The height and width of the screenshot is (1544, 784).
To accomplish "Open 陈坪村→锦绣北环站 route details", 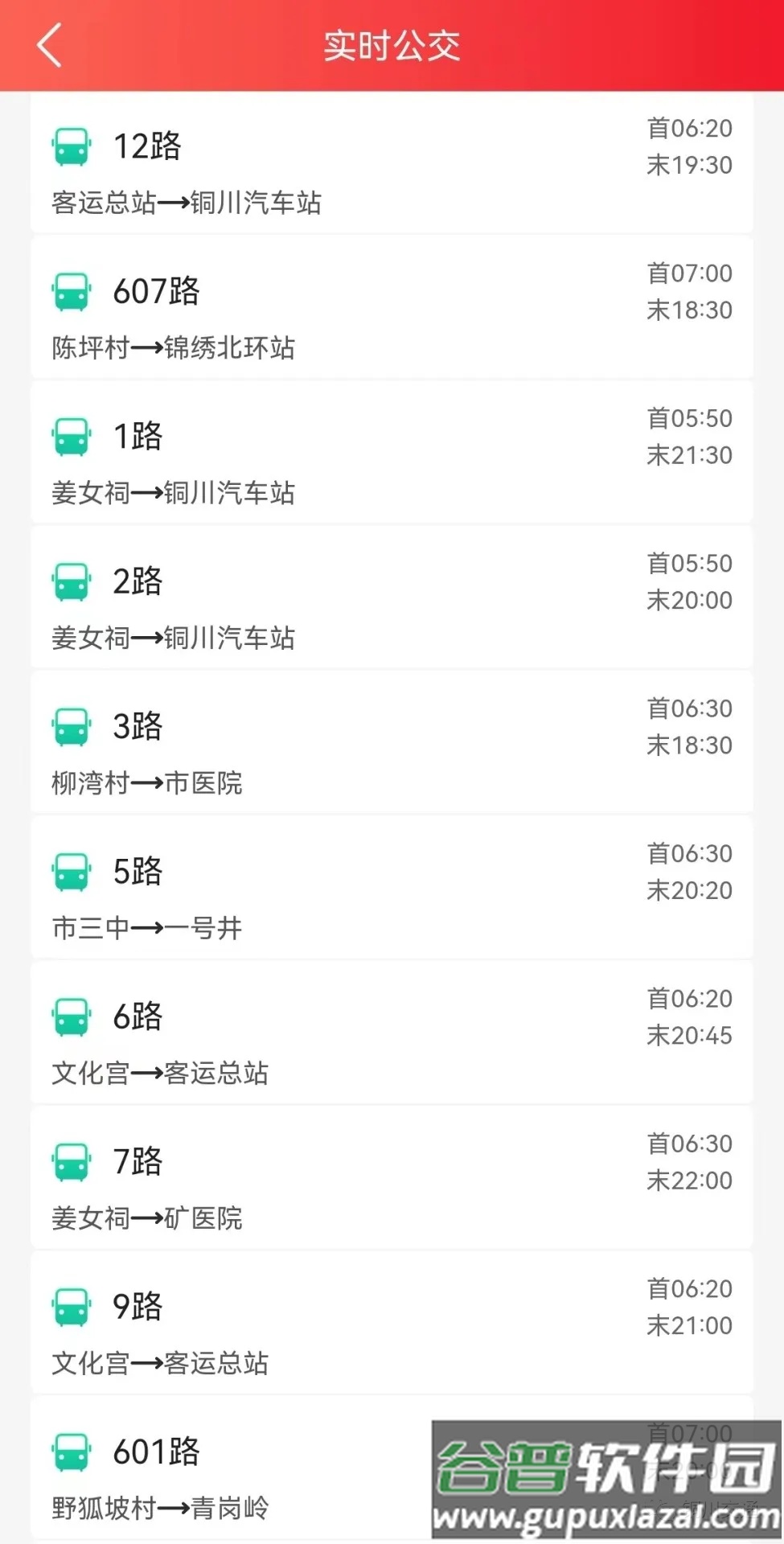I will pos(174,348).
